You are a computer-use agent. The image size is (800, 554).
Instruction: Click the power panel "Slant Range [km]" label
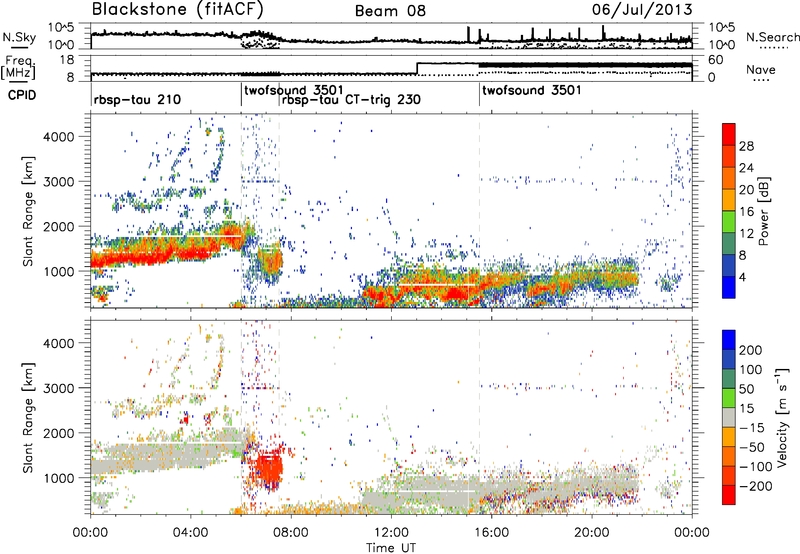[28, 211]
